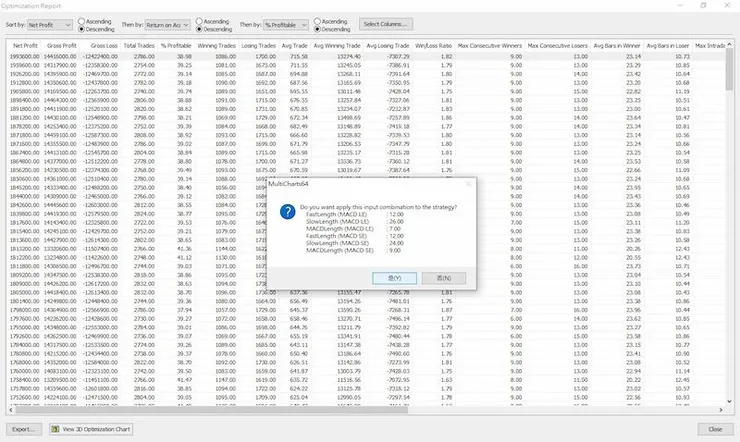The width and height of the screenshot is (740, 442).
Task: Click the Losing Trades column header
Action: click(x=258, y=46)
